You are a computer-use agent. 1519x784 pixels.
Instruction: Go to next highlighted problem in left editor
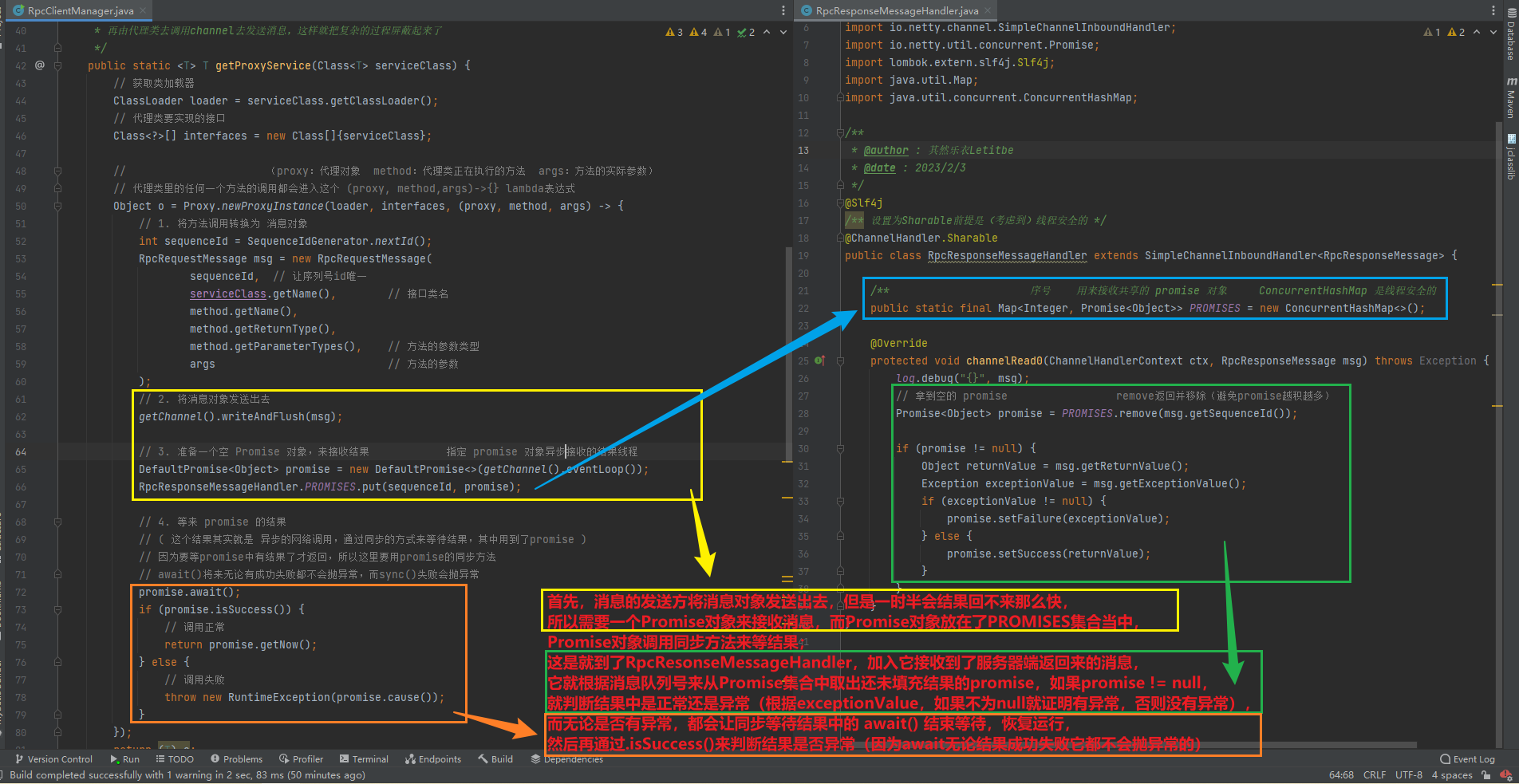point(783,32)
